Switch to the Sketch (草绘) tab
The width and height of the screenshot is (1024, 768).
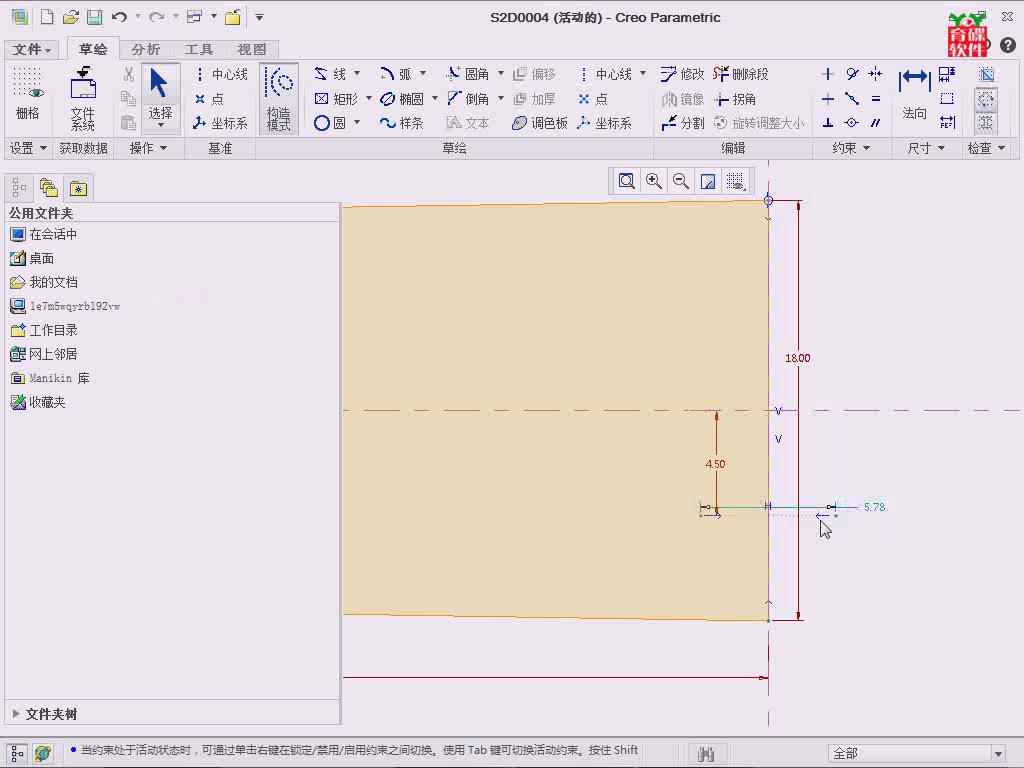click(93, 50)
